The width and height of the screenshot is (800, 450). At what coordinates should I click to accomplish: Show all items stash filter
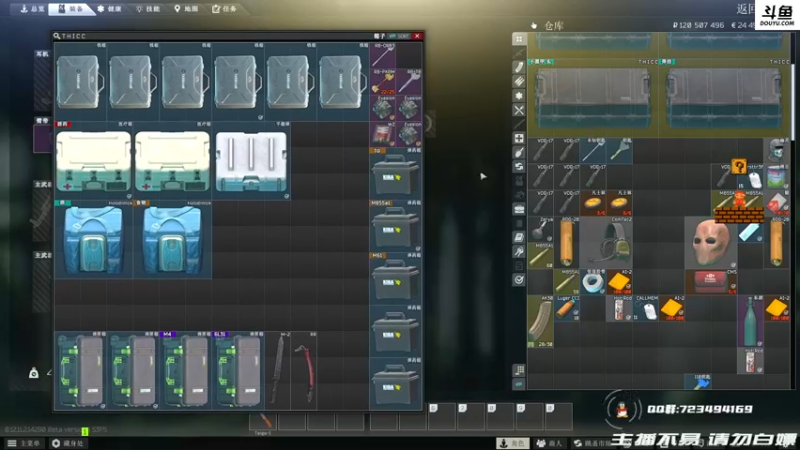click(x=519, y=39)
